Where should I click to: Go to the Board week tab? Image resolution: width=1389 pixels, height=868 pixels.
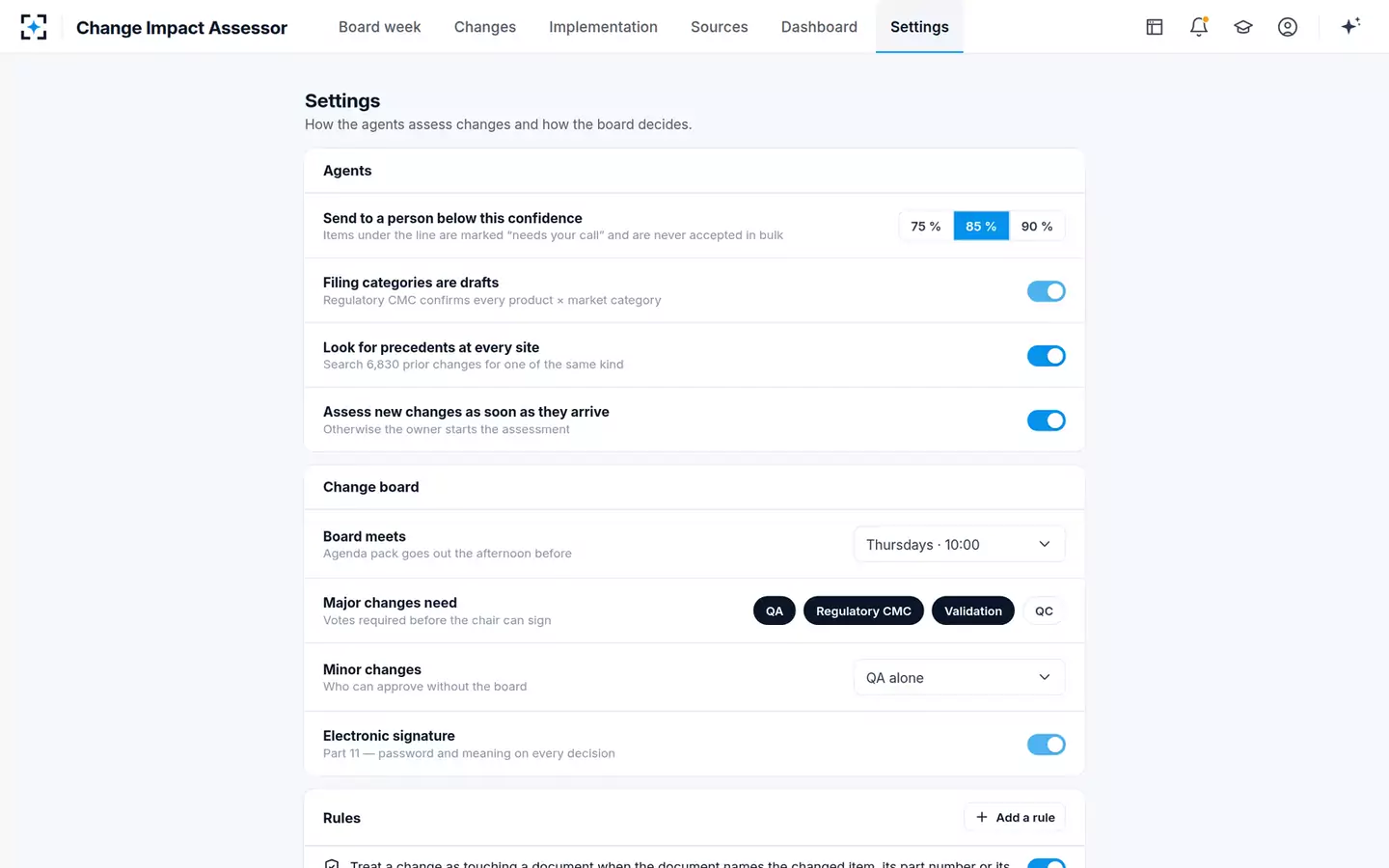[x=379, y=27]
